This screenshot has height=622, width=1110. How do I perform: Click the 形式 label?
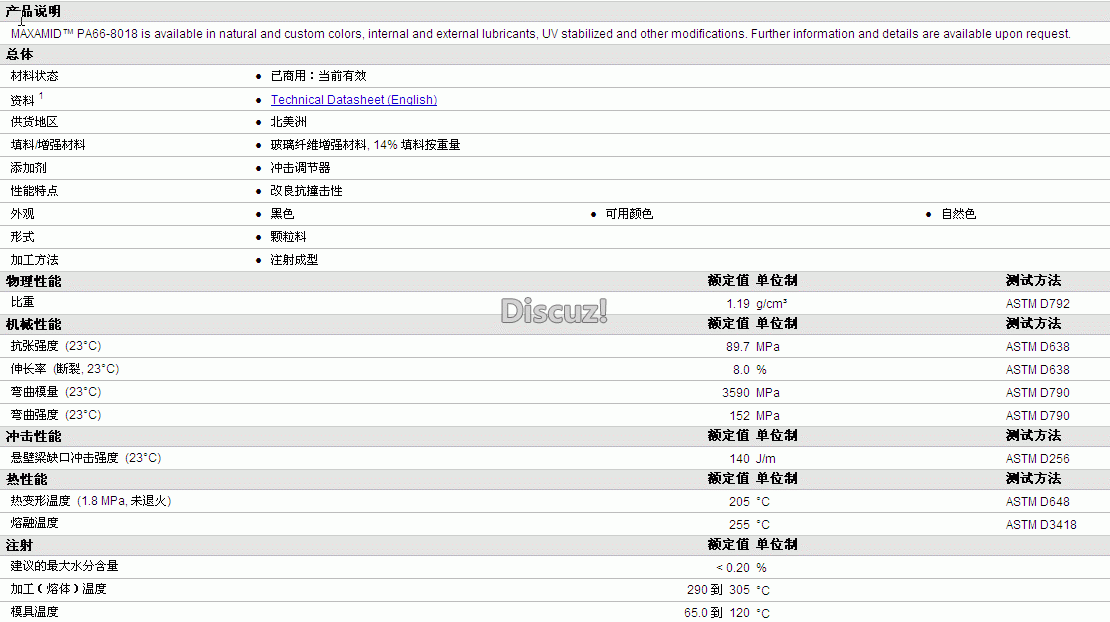tap(23, 237)
